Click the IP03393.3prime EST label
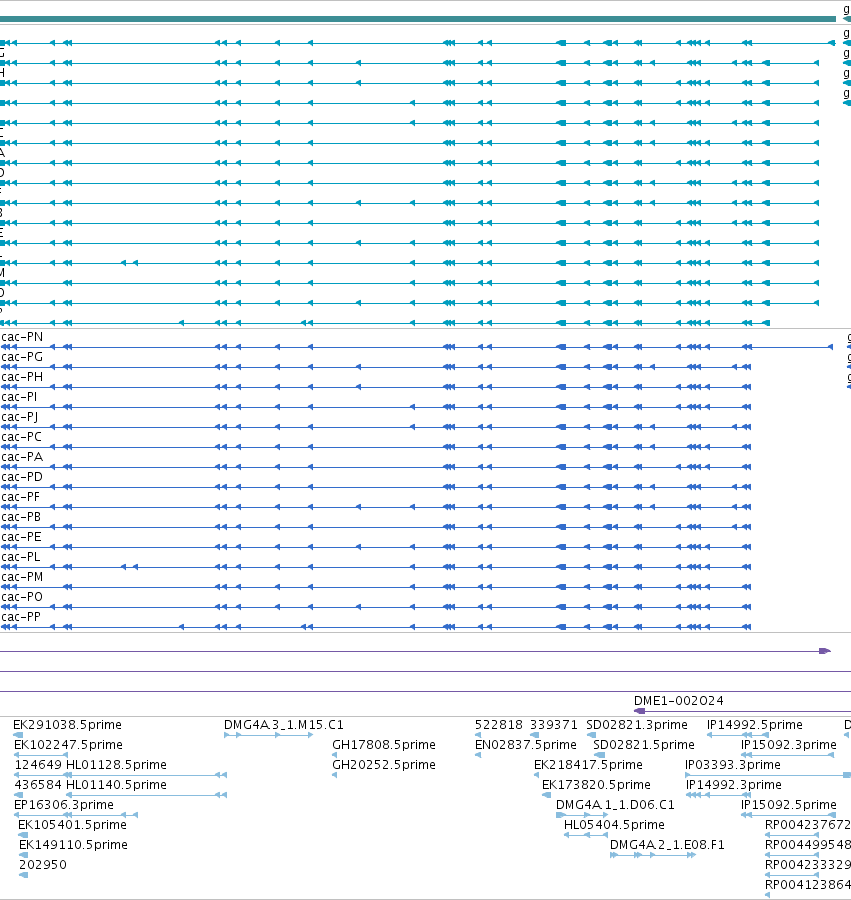The height and width of the screenshot is (900, 851). (x=733, y=765)
